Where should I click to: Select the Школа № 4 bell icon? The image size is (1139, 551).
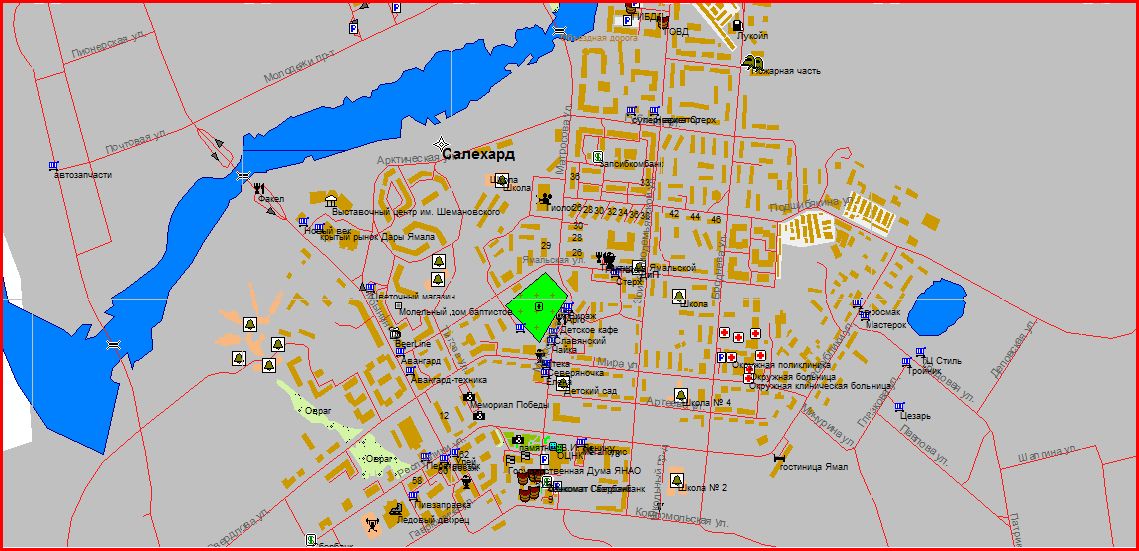[681, 395]
